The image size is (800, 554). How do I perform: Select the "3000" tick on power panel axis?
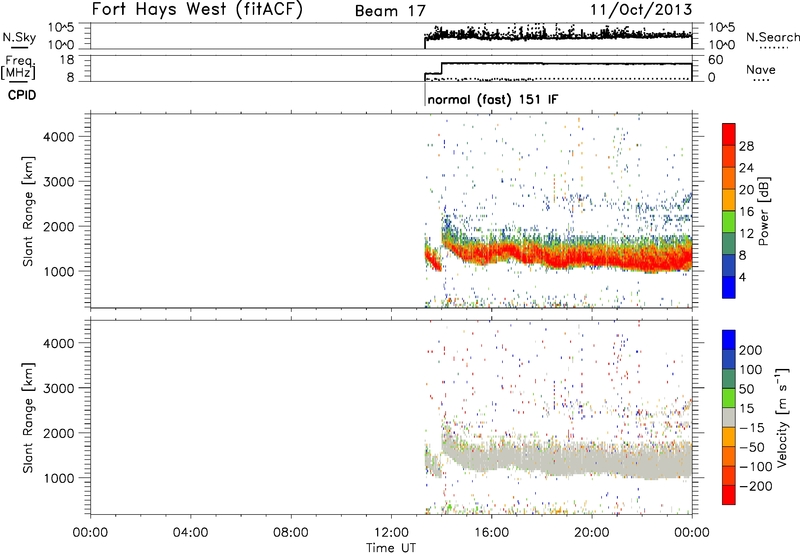click(x=59, y=182)
